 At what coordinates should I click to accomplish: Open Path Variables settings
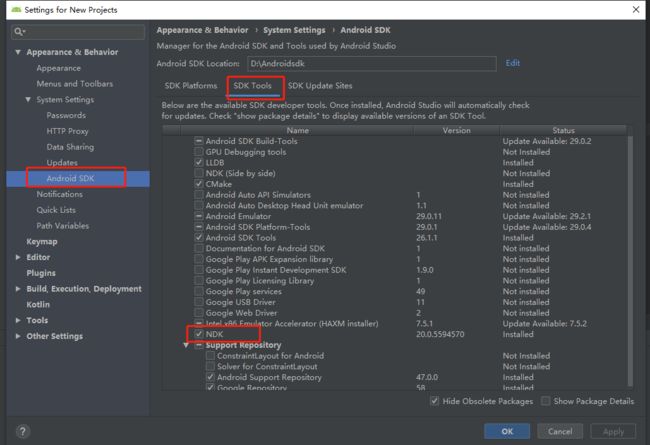pyautogui.click(x=63, y=226)
